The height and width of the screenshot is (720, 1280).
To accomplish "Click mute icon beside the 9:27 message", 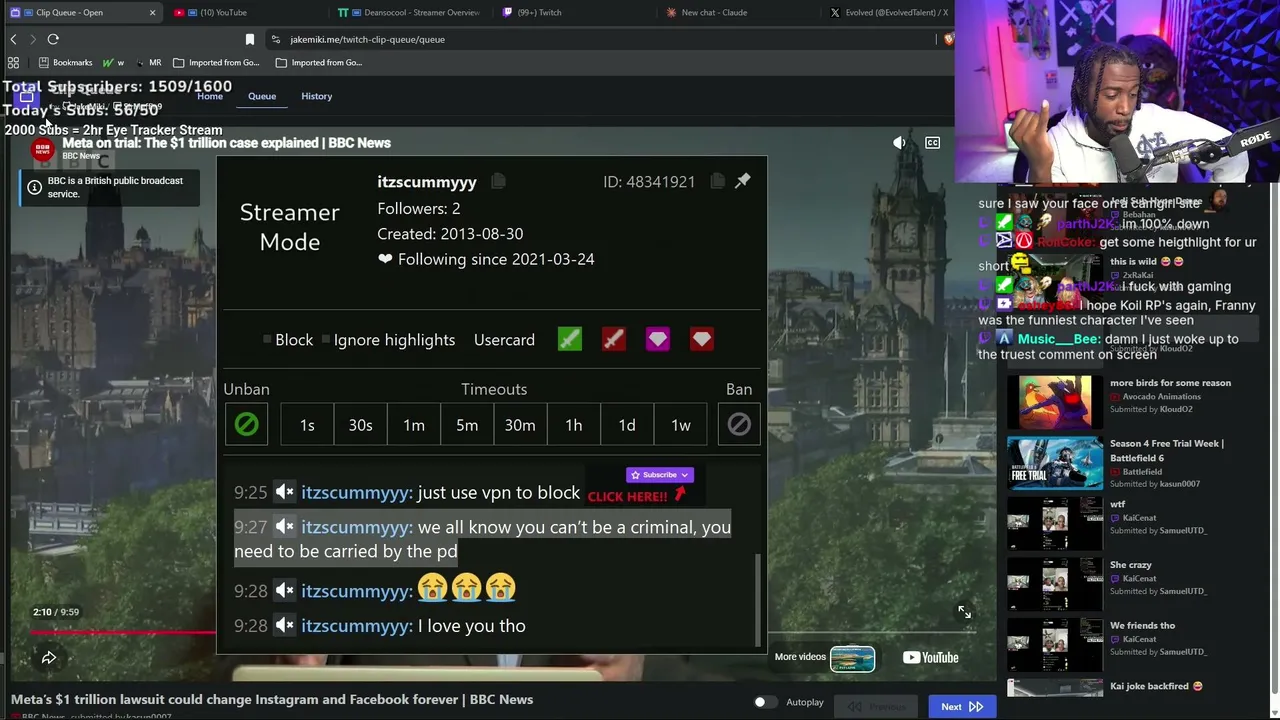I will pos(285,527).
